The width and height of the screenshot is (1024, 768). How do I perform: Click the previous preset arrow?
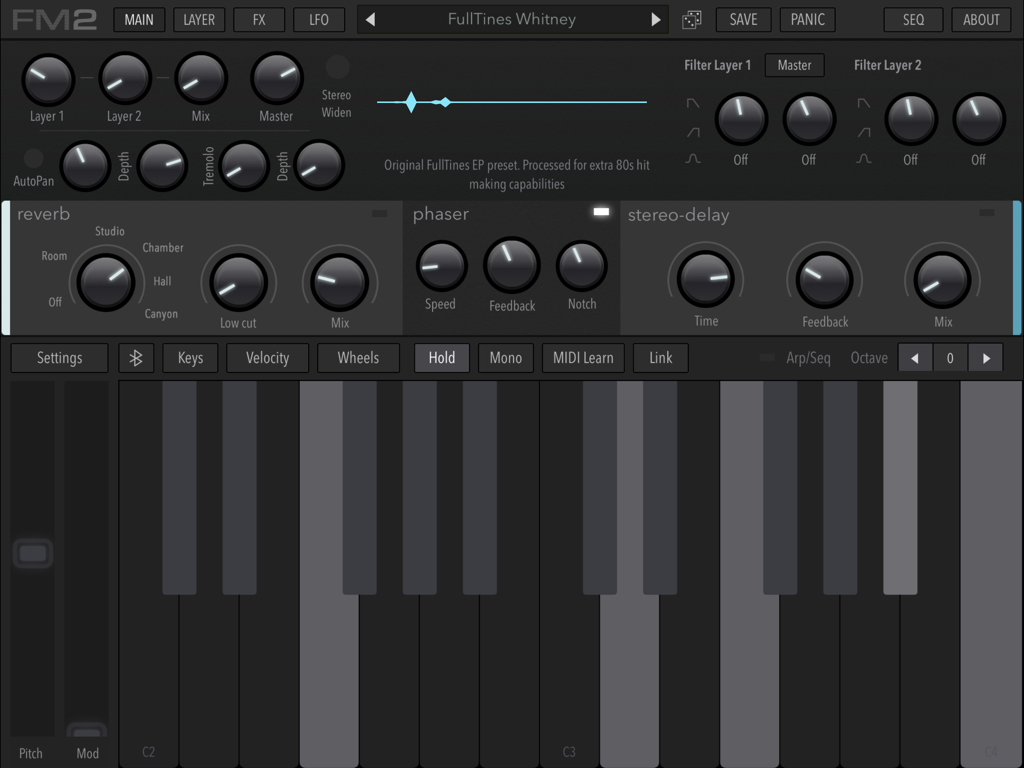click(371, 19)
